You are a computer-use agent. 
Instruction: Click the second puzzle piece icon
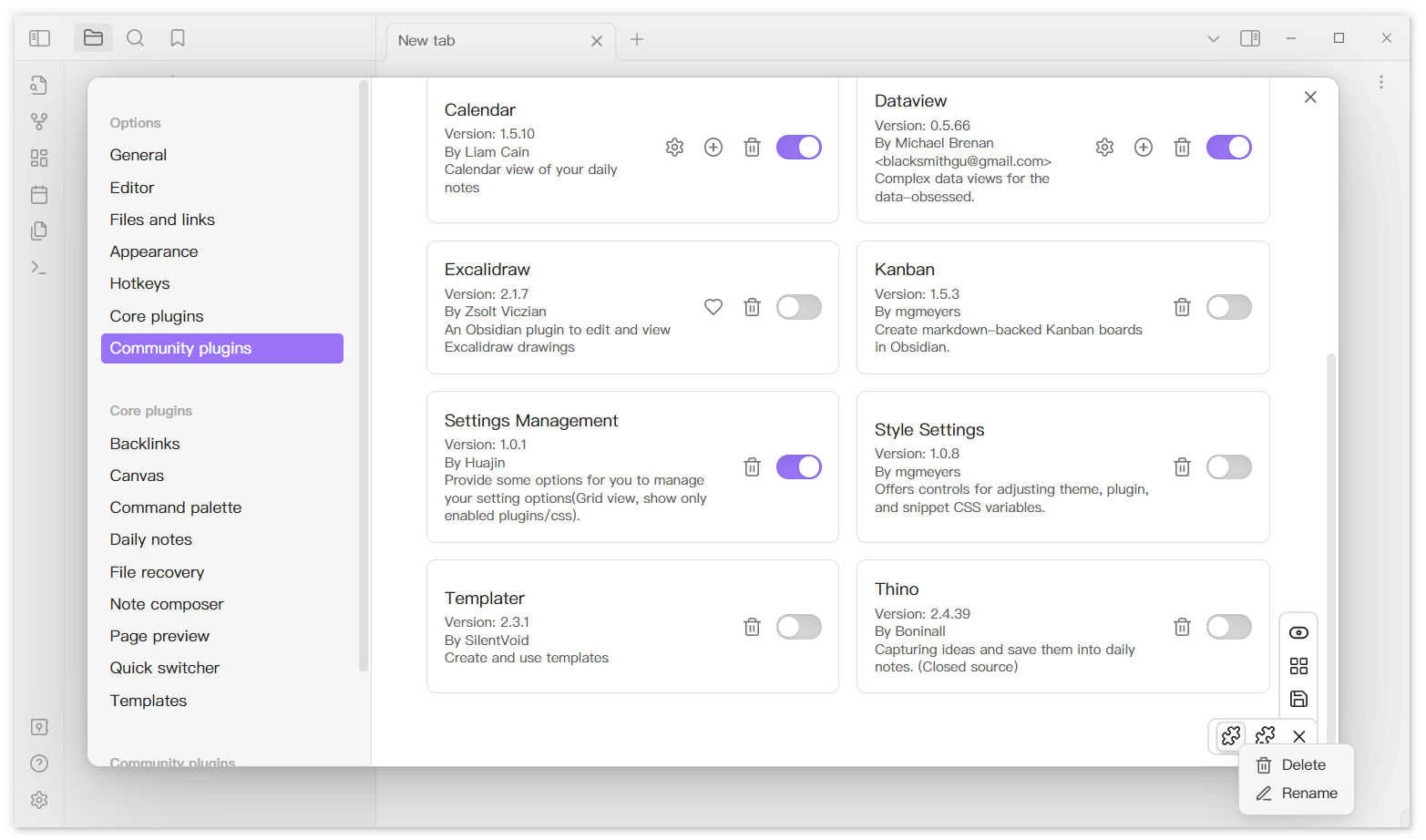click(x=1266, y=735)
